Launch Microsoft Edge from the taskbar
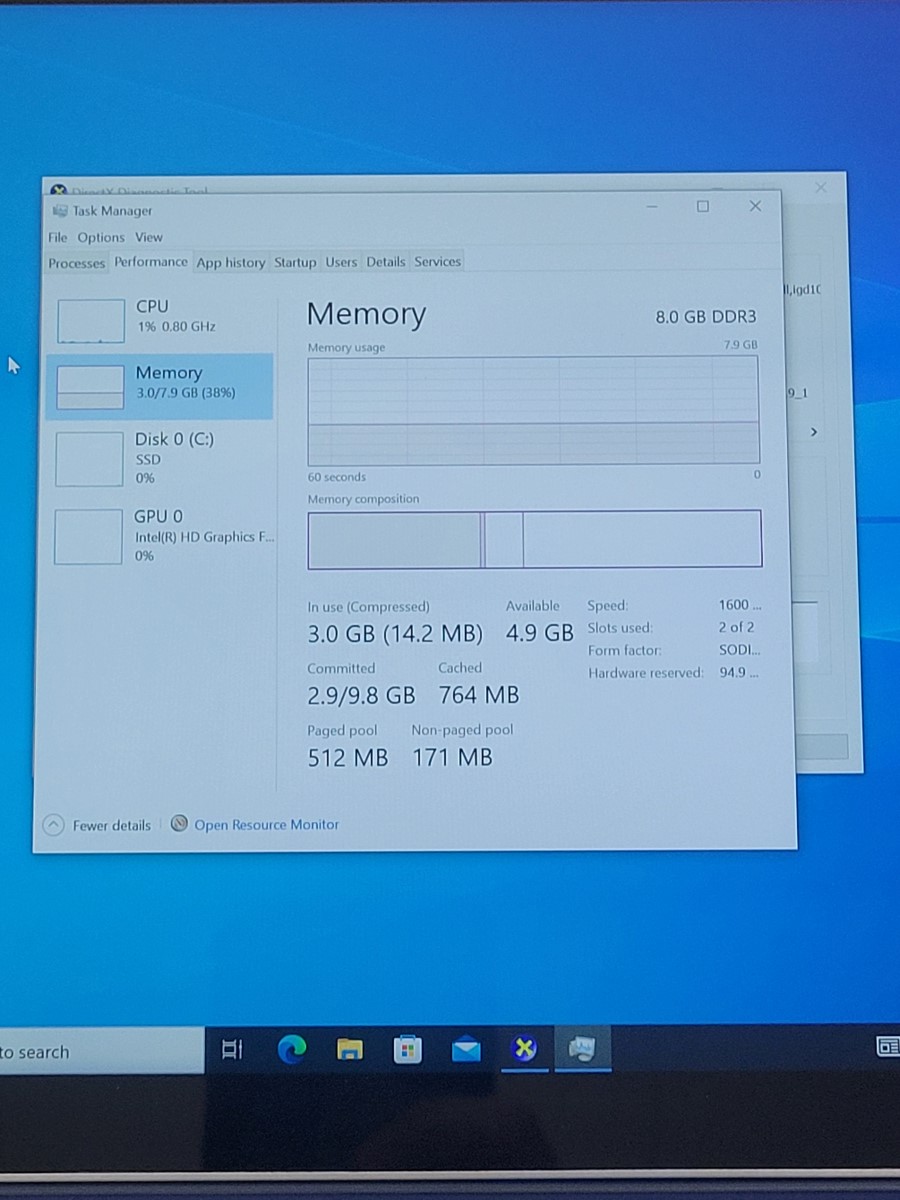The image size is (900, 1200). [291, 1049]
